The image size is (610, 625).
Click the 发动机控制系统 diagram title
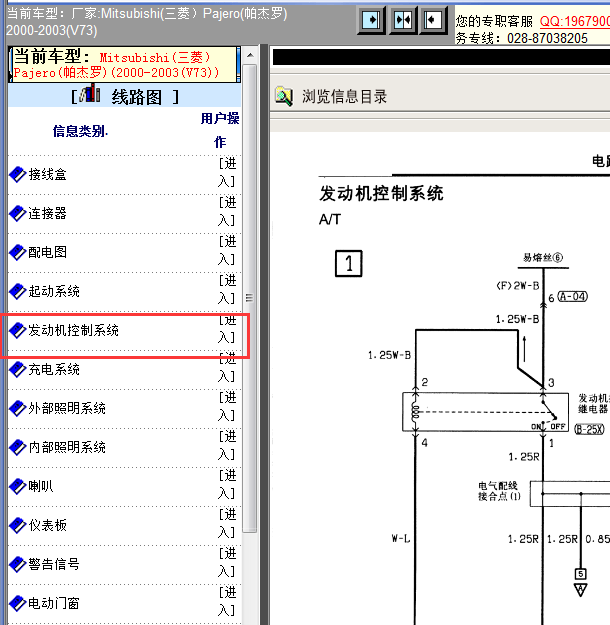click(381, 194)
